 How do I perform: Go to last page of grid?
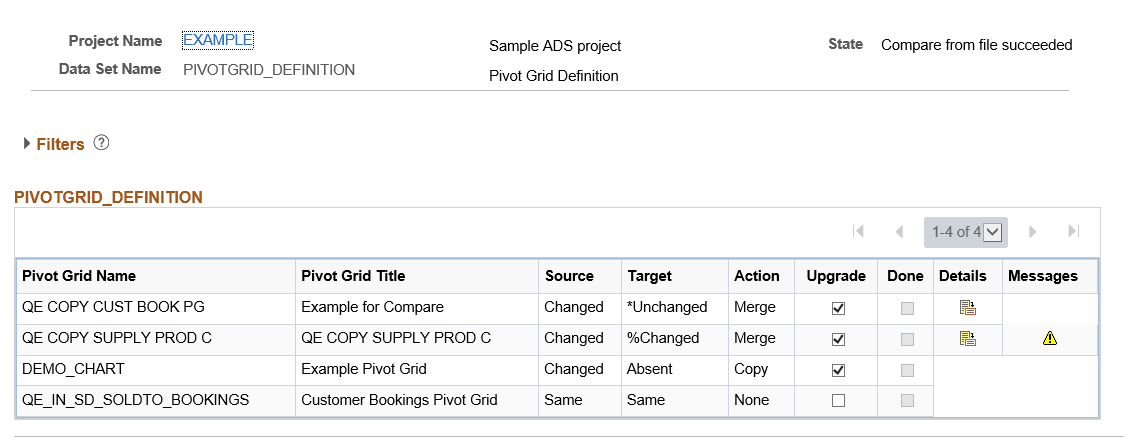pos(1073,231)
